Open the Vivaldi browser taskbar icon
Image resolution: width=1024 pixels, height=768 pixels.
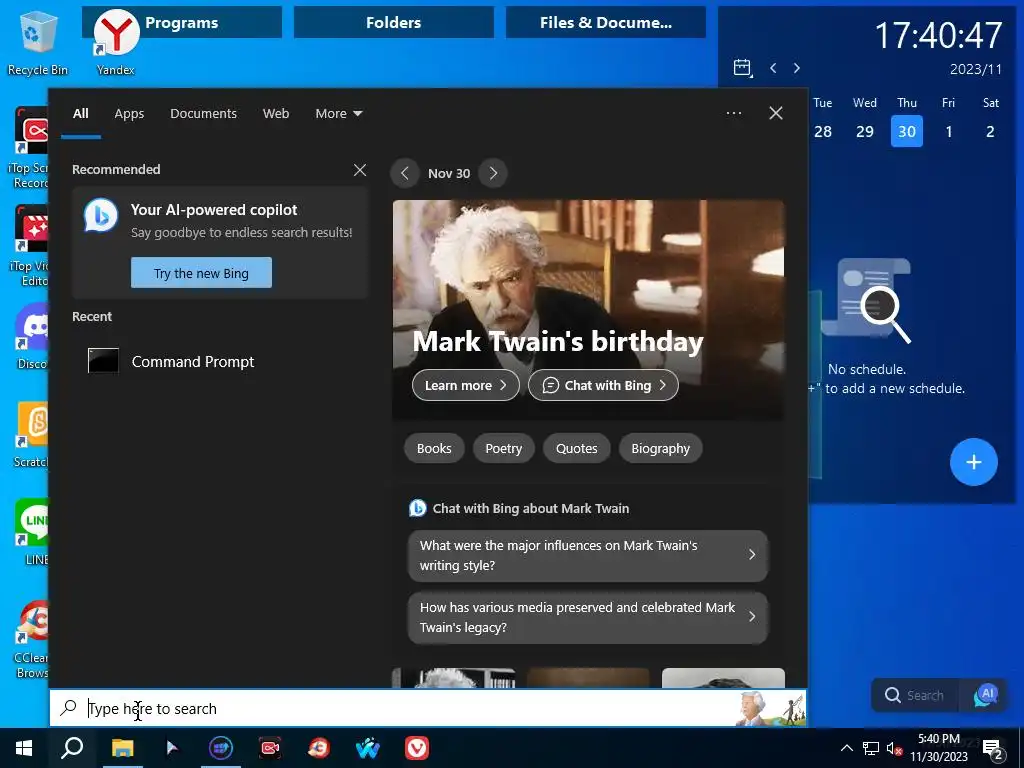(417, 748)
